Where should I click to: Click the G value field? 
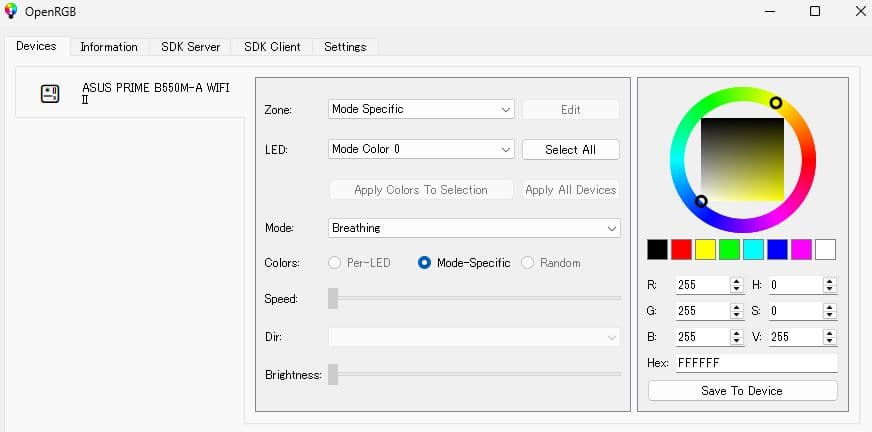click(x=703, y=311)
